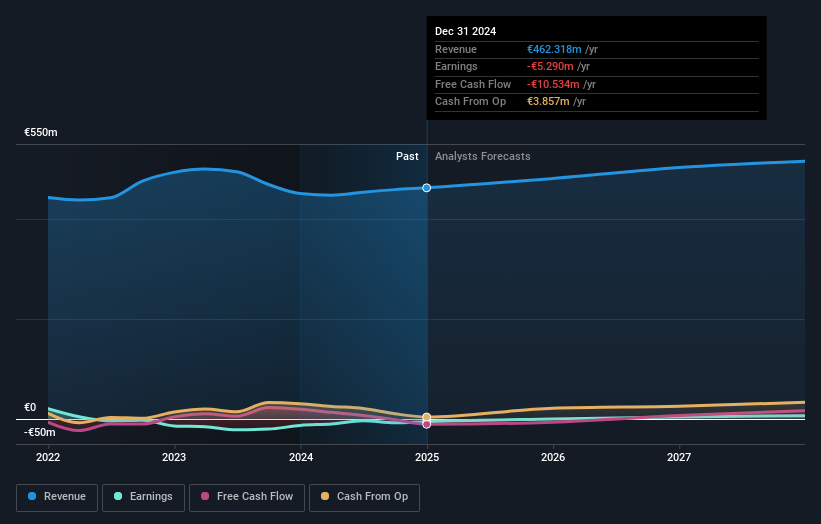Select the Cash From Op marker at 2025
This screenshot has width=821, height=524.
click(427, 417)
